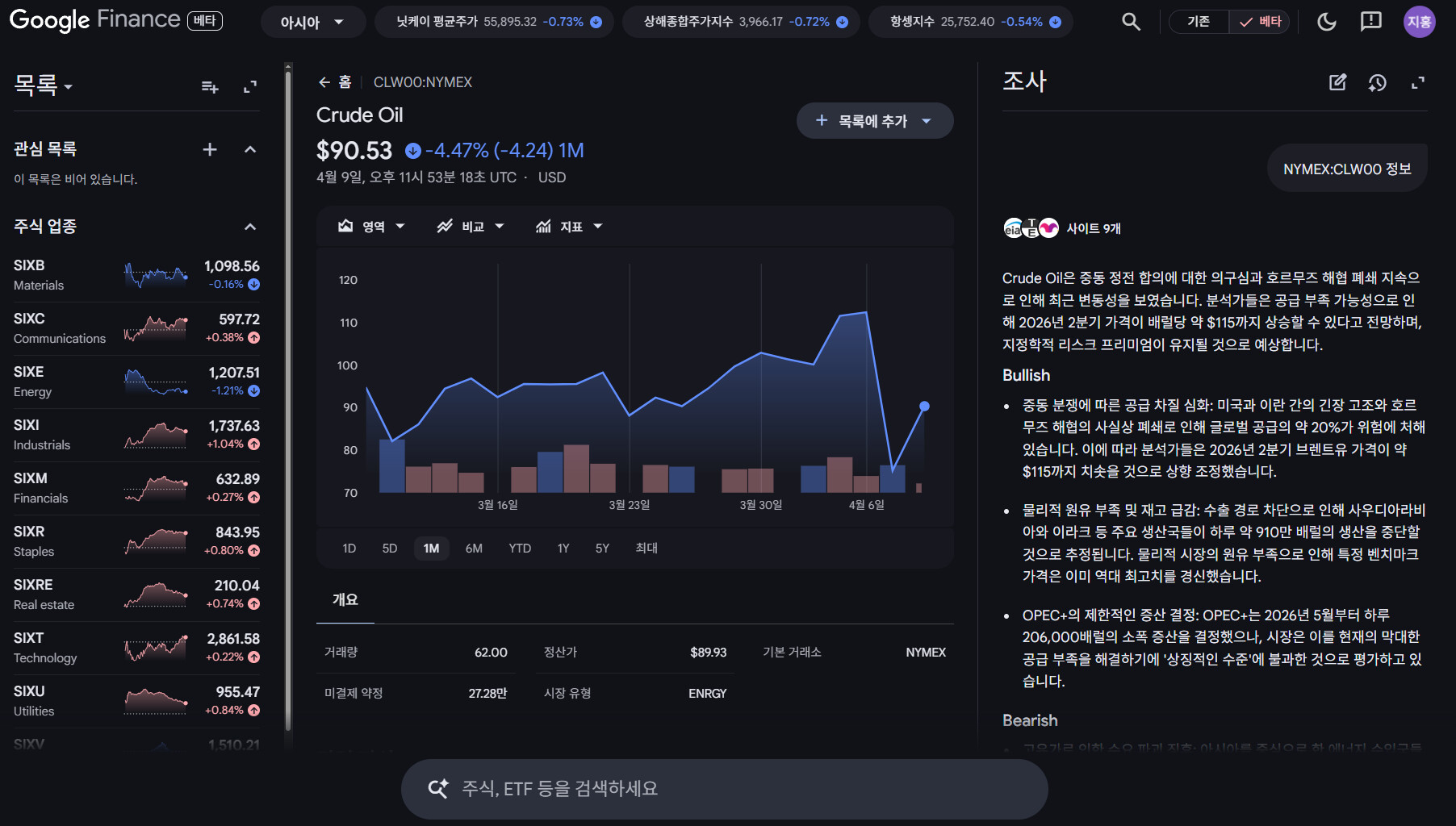Image resolution: width=1456 pixels, height=826 pixels.
Task: Open the 목록에 추가 dropdown arrow
Action: (x=927, y=121)
